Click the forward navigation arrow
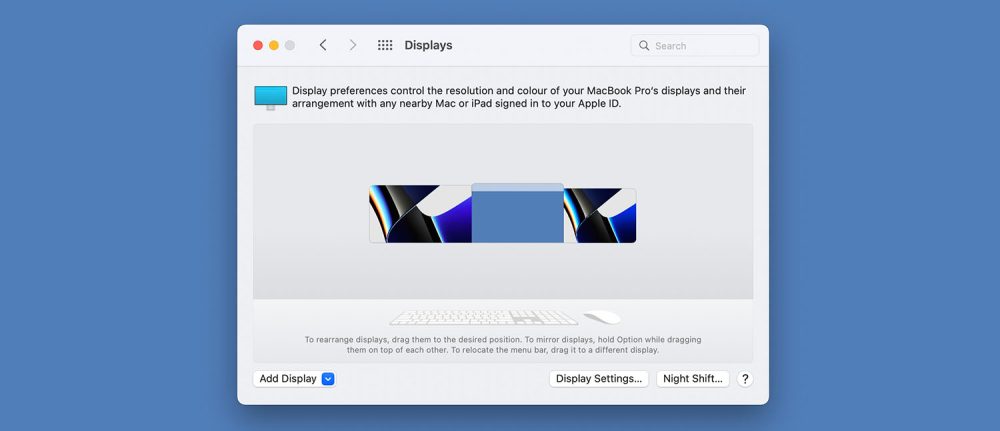1000x431 pixels. tap(352, 45)
